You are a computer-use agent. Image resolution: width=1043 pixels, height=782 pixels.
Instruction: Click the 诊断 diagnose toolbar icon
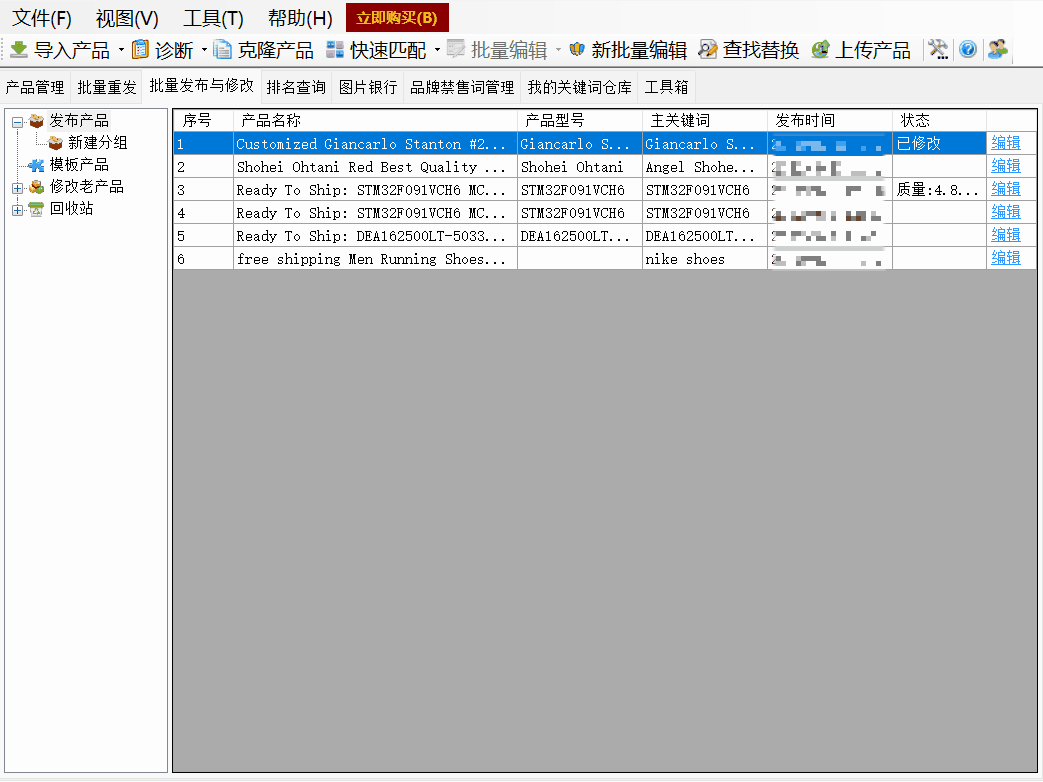click(x=141, y=49)
